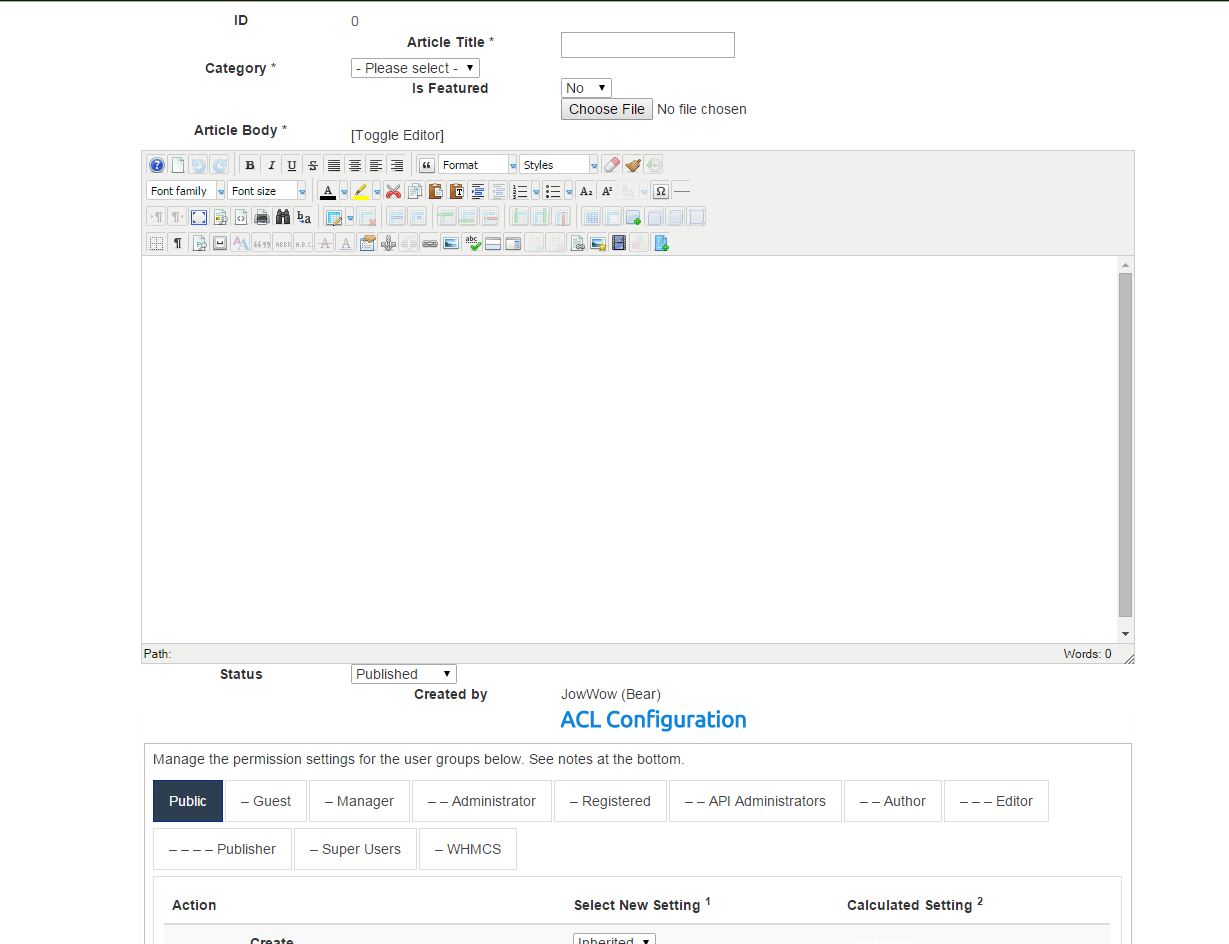
Task: Expand the numbered list style arrow
Action: point(536,191)
